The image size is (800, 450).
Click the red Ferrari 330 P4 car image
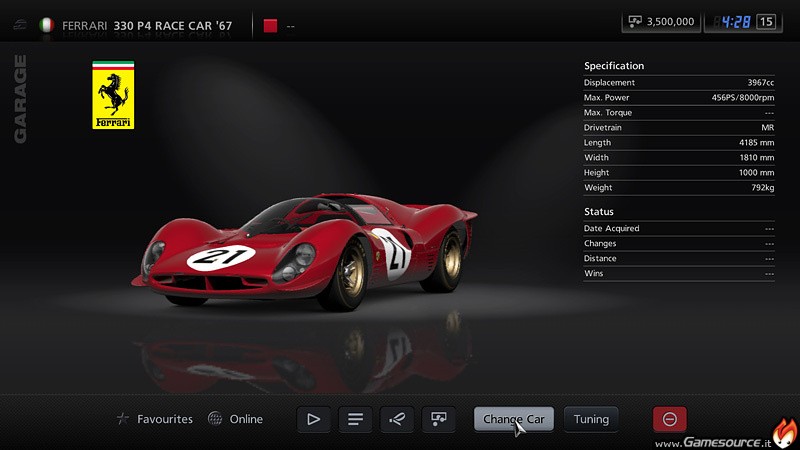pyautogui.click(x=305, y=250)
